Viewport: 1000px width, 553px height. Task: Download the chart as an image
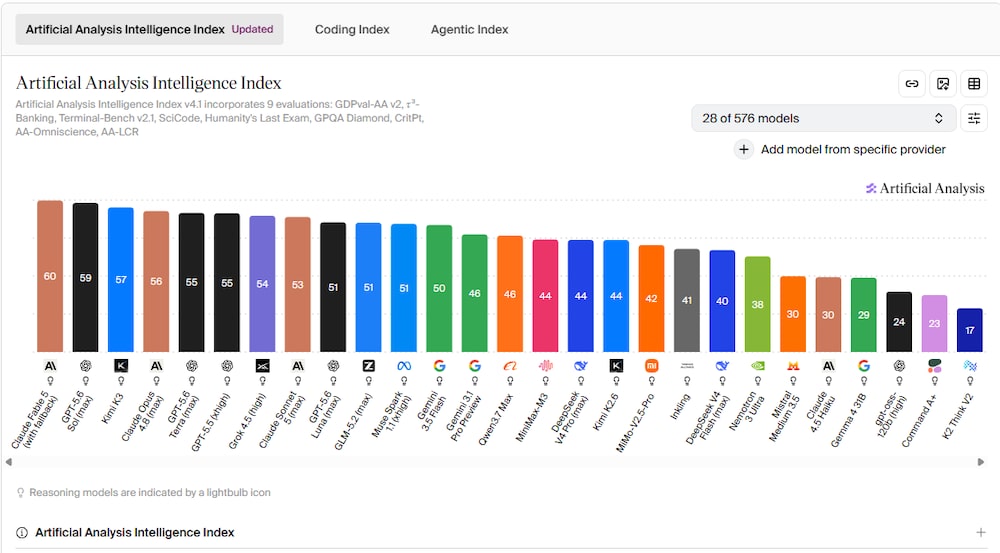pos(943,84)
